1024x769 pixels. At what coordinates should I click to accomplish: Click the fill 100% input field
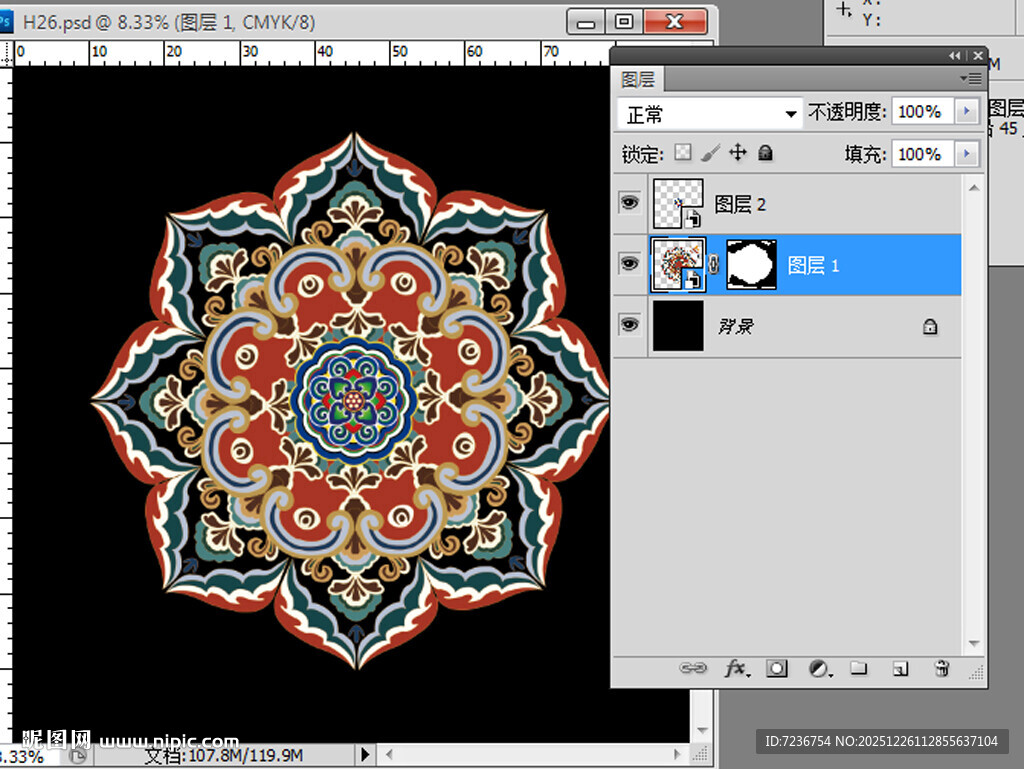(x=920, y=154)
